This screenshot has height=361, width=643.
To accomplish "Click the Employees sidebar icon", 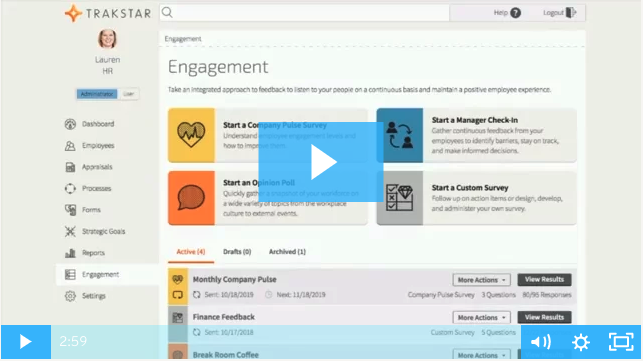I will (x=70, y=146).
